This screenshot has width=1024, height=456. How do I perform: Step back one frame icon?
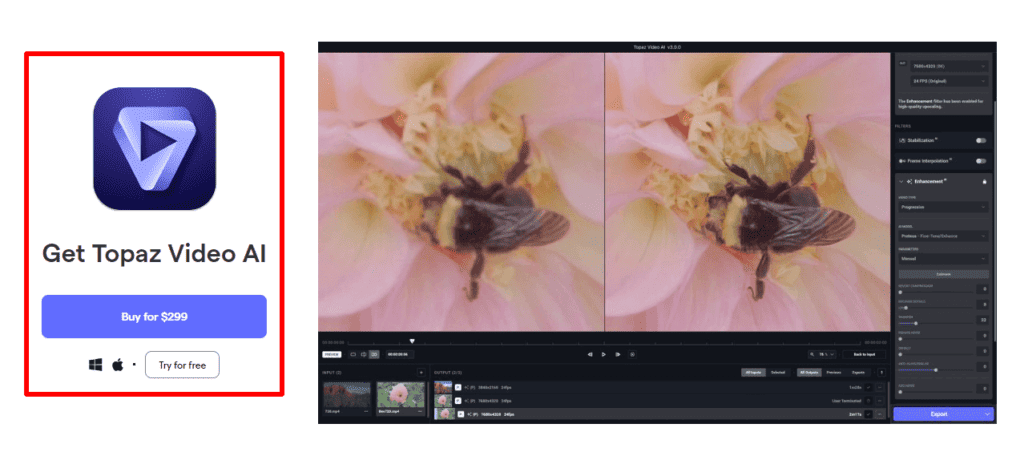point(590,355)
